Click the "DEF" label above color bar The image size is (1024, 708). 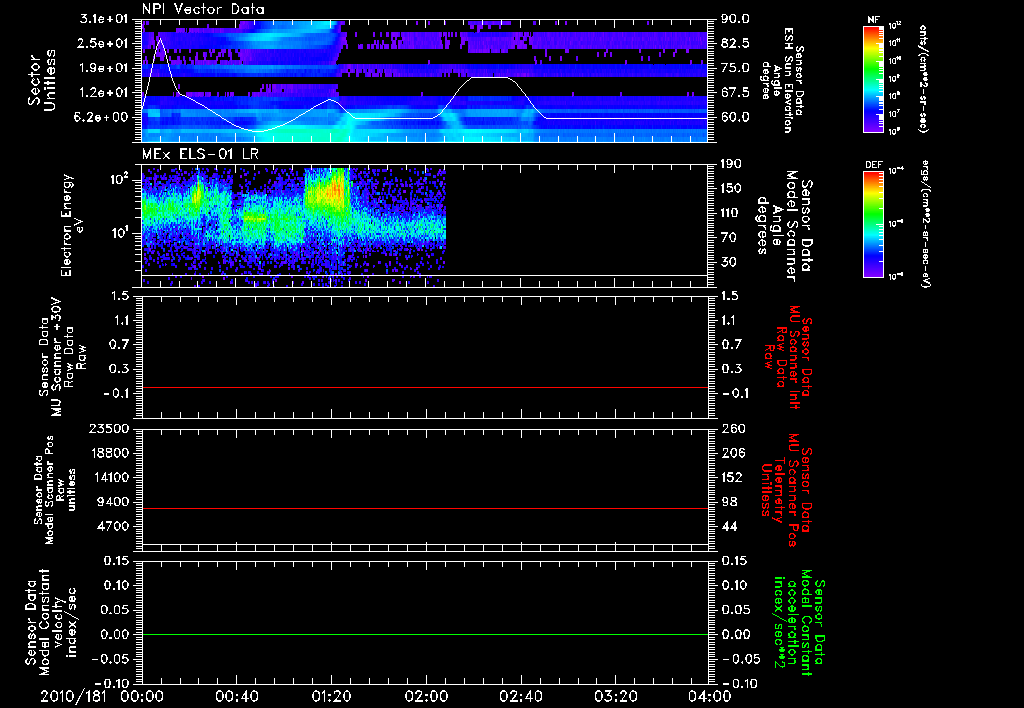point(874,165)
